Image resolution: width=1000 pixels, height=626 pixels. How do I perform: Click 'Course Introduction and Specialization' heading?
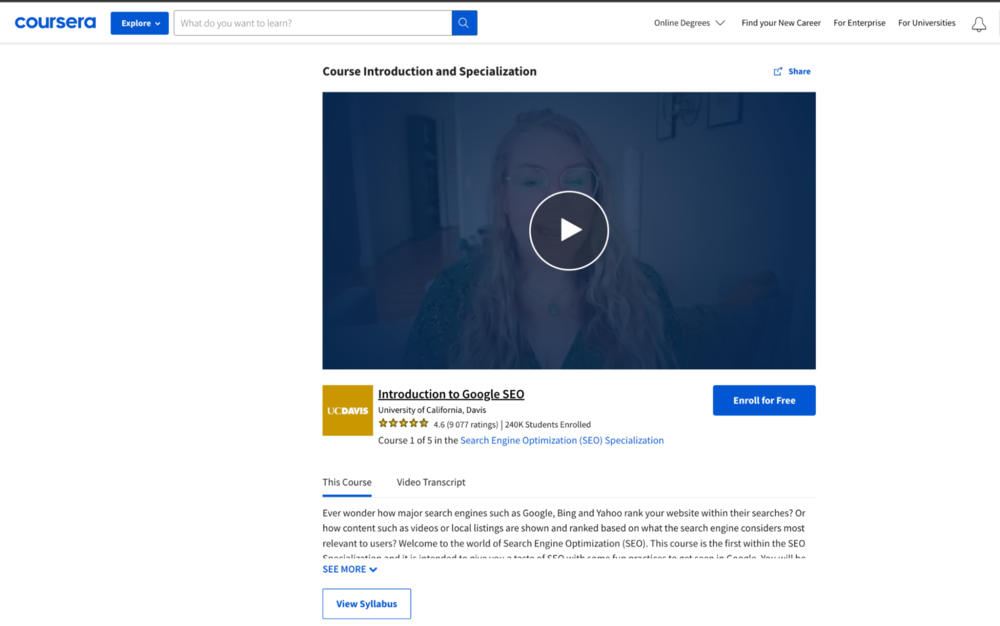pos(429,71)
